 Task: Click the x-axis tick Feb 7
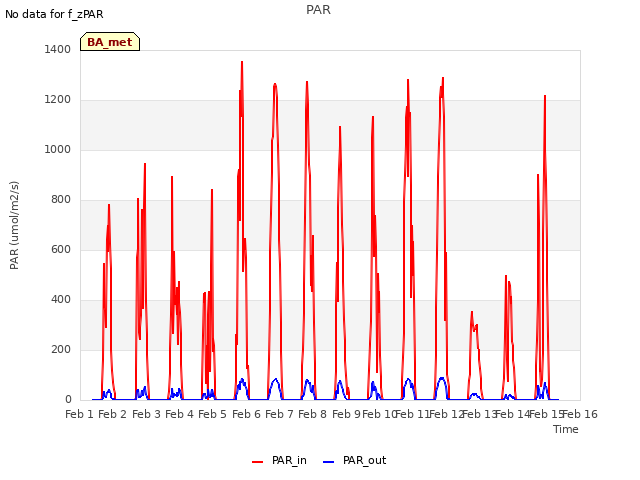click(x=279, y=414)
